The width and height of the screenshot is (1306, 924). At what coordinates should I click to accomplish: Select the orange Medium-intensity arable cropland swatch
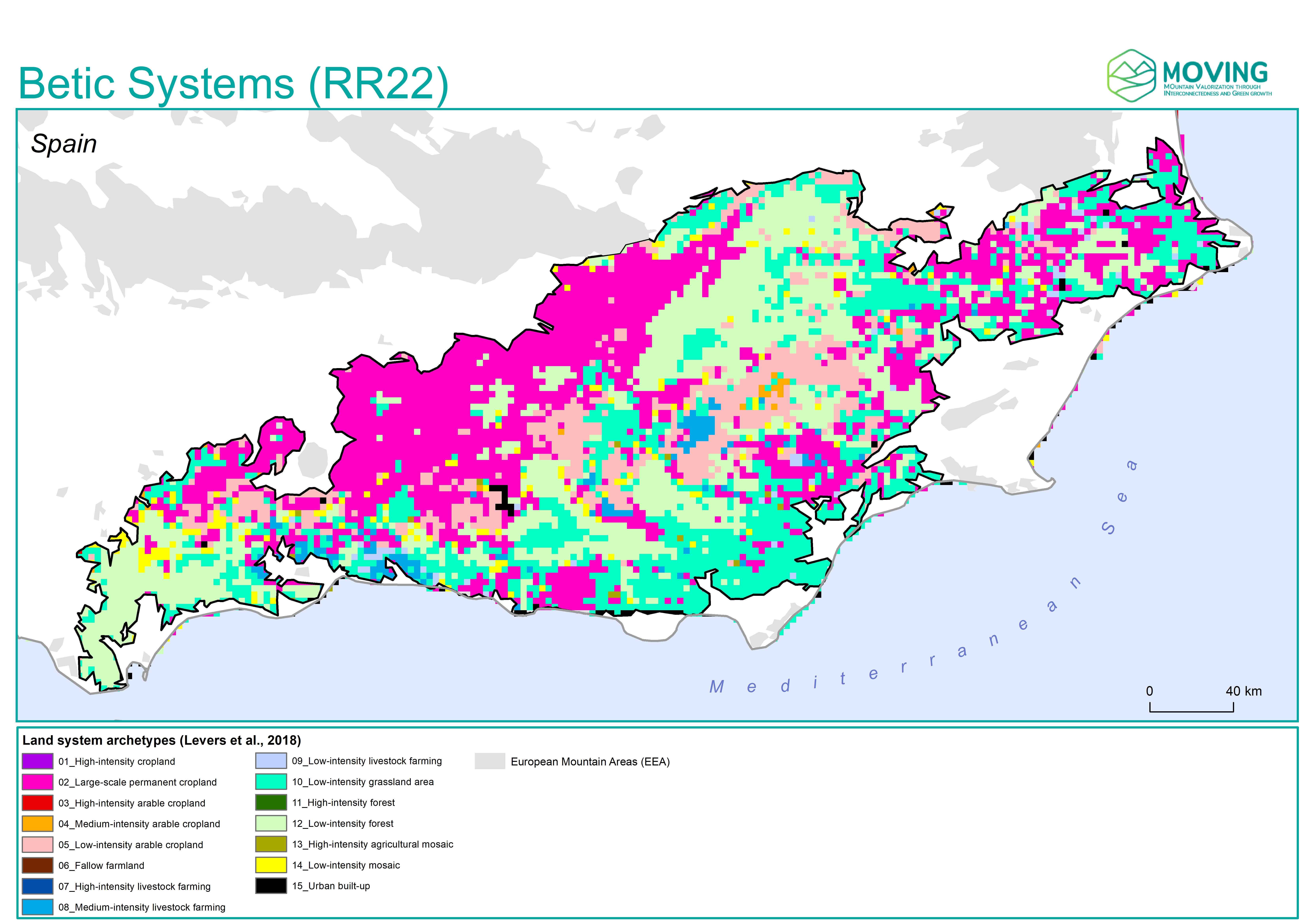click(x=38, y=824)
